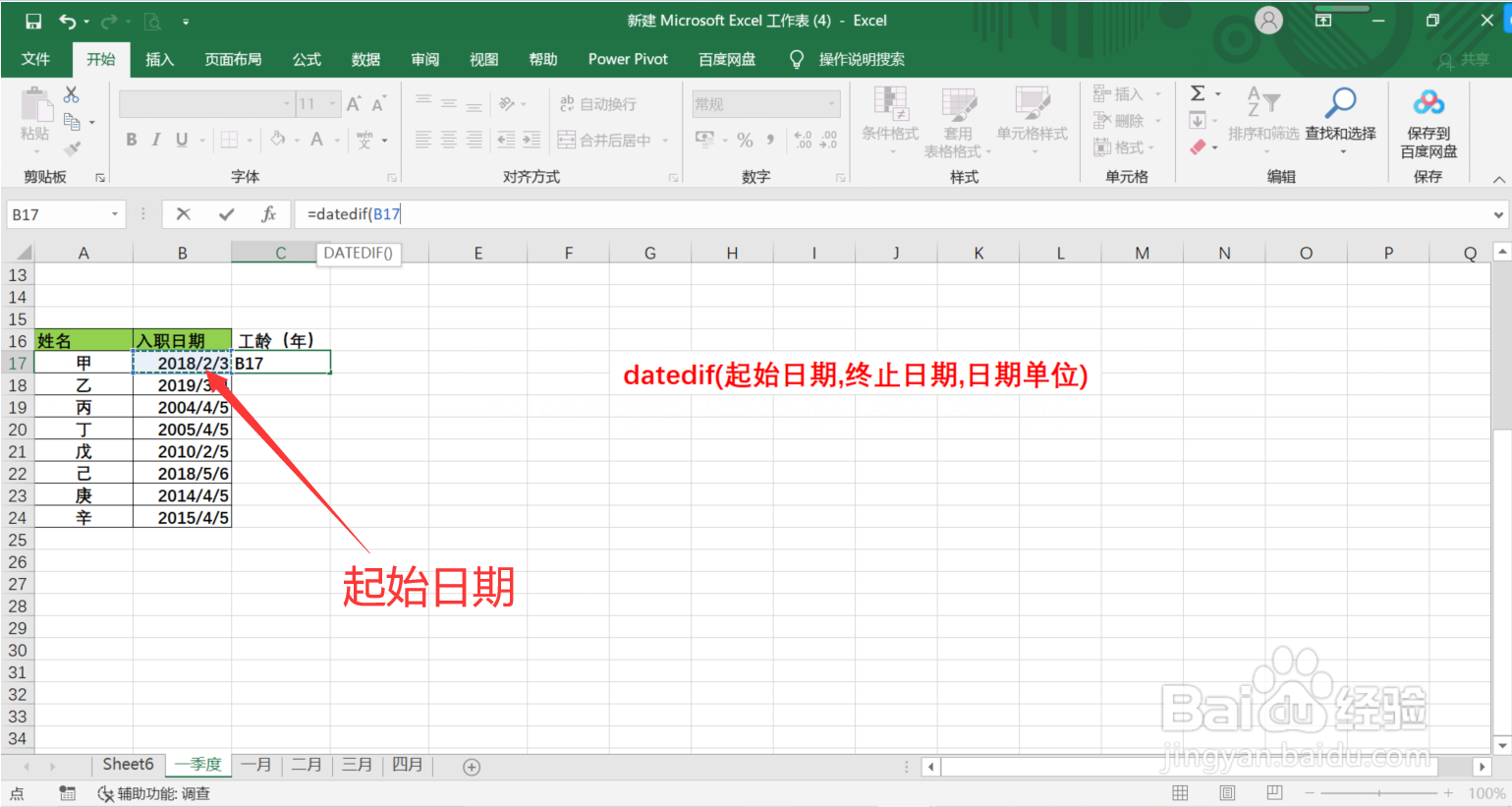This screenshot has height=807, width=1512.
Task: Click the Decrease Font Size icon
Action: (378, 103)
